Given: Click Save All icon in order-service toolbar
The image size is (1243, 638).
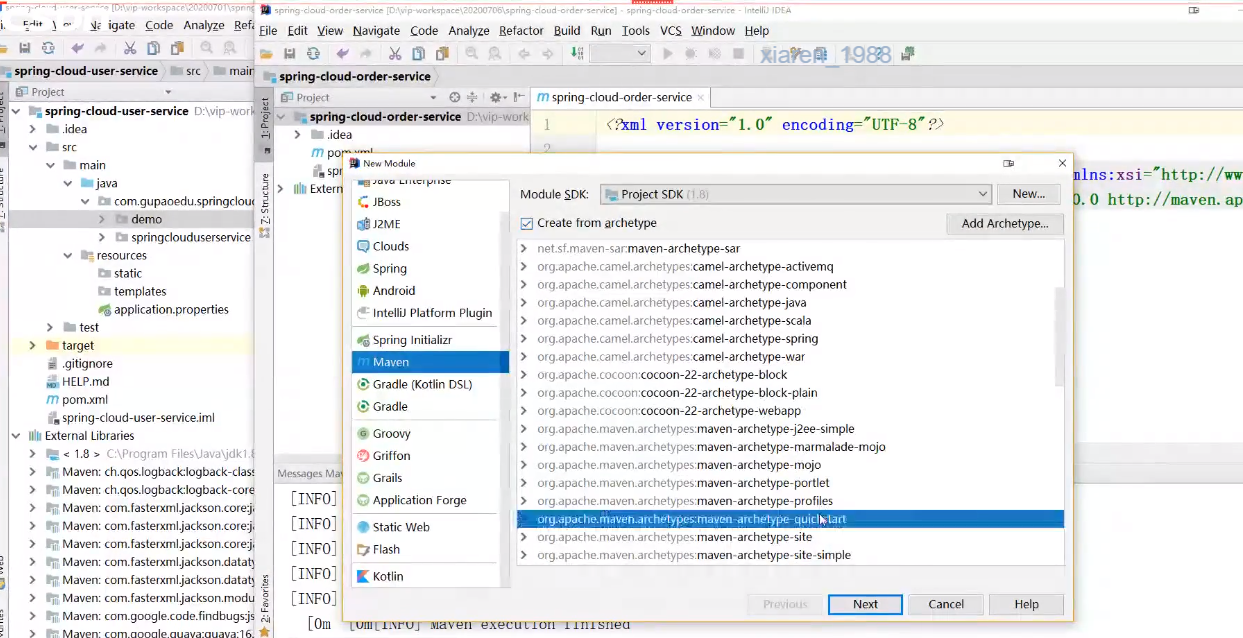Looking at the screenshot, I should [x=290, y=54].
